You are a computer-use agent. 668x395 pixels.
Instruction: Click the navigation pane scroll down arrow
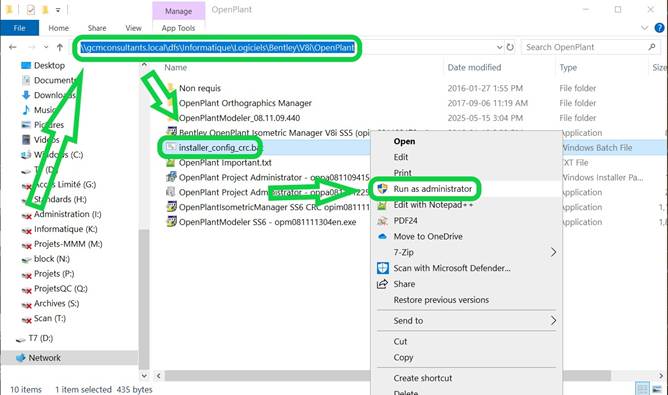[144, 376]
